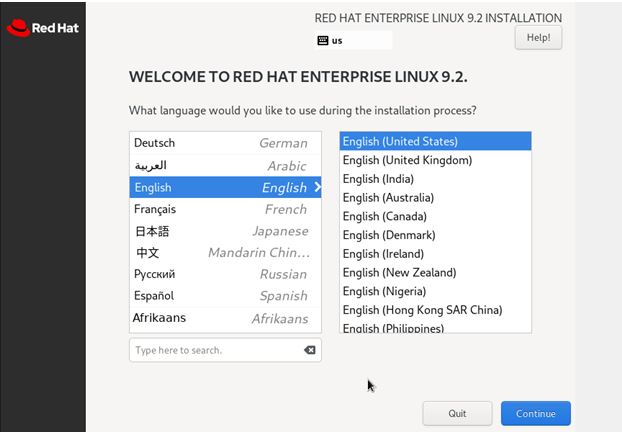The width and height of the screenshot is (622, 432).
Task: Click the keyboard layout icon
Action: click(323, 40)
